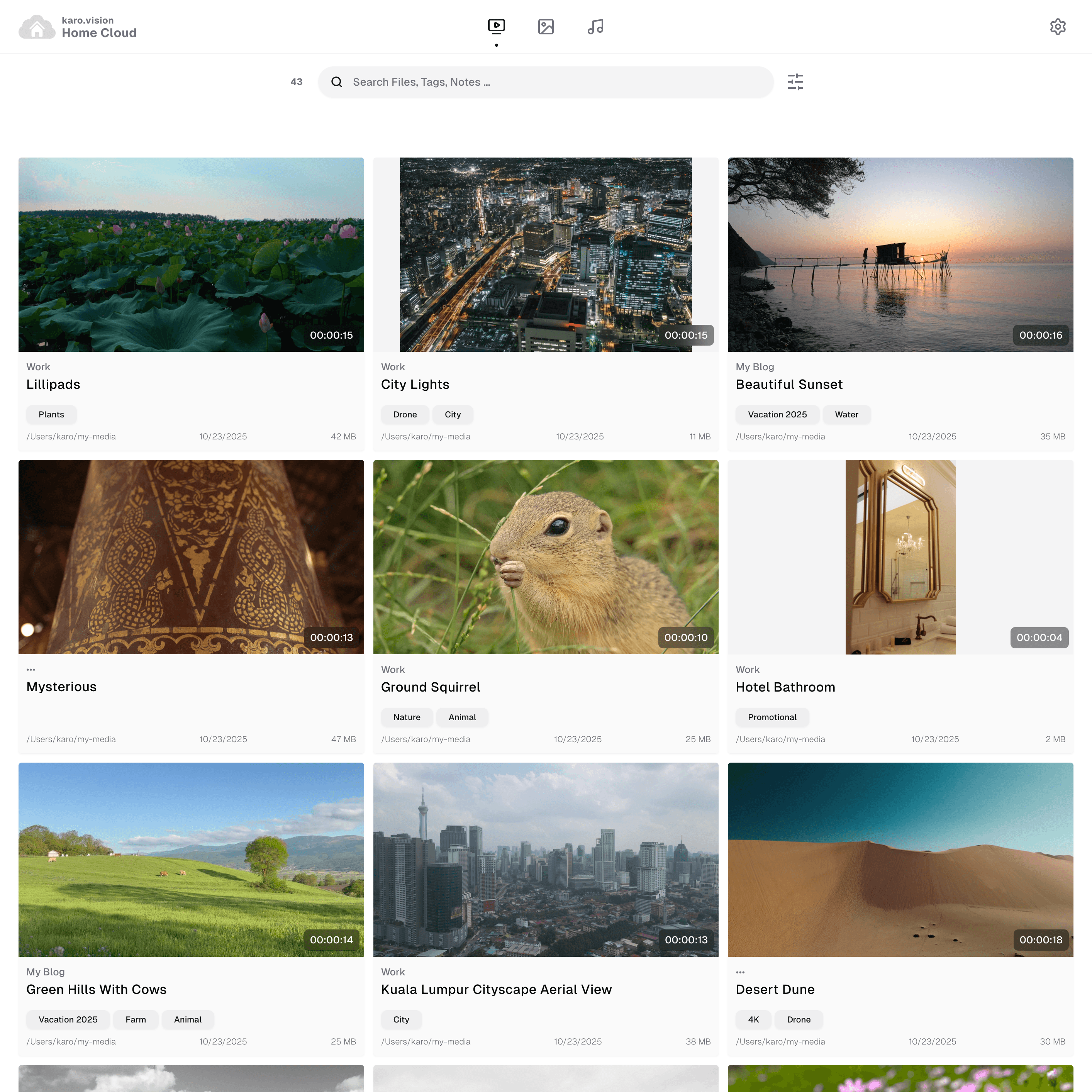Image resolution: width=1092 pixels, height=1092 pixels.
Task: Click the search magnifier icon
Action: point(337,82)
